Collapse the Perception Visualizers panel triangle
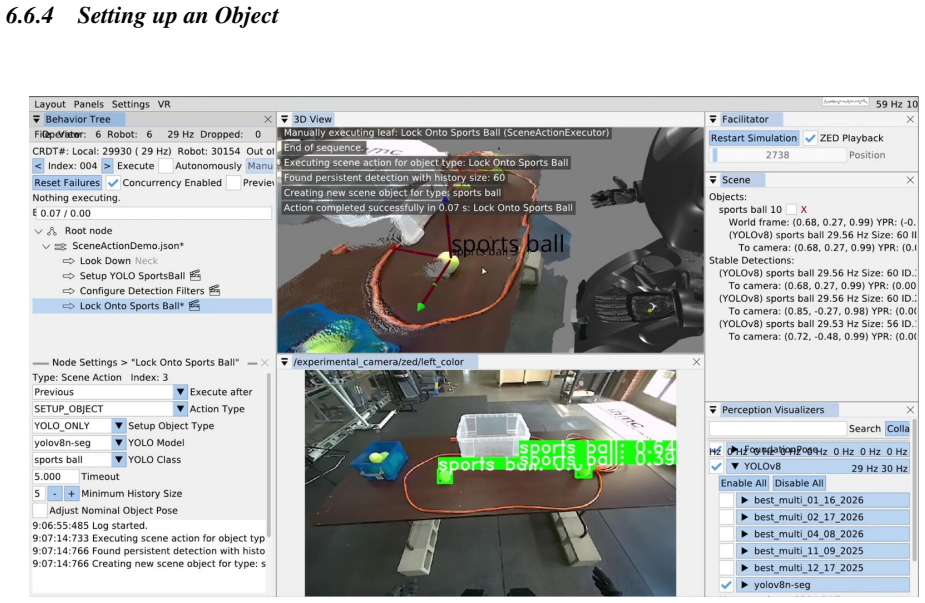 713,410
